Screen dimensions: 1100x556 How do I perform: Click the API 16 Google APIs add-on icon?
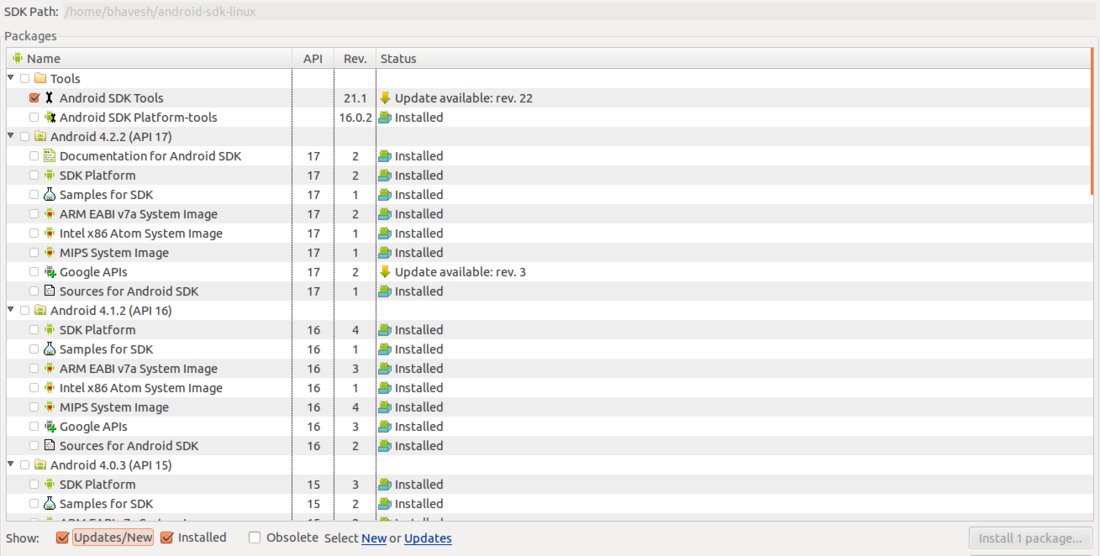pyautogui.click(x=50, y=426)
